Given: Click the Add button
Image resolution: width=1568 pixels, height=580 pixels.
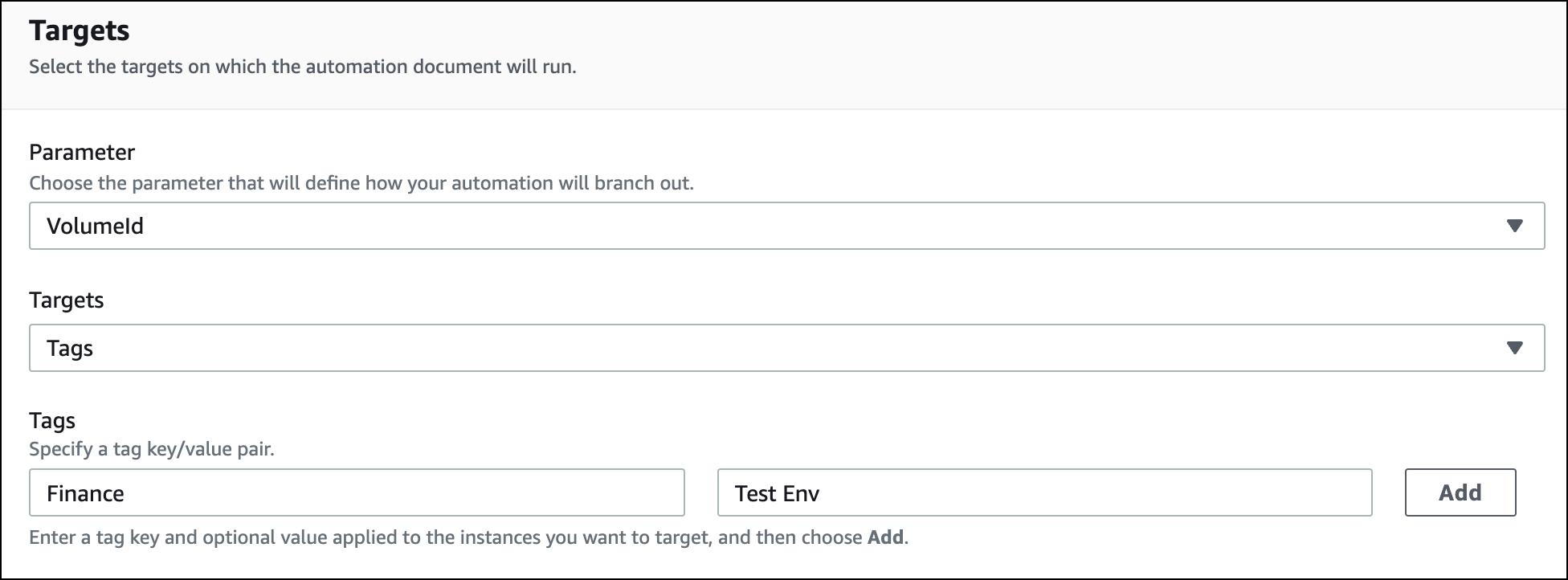Looking at the screenshot, I should pyautogui.click(x=1460, y=492).
